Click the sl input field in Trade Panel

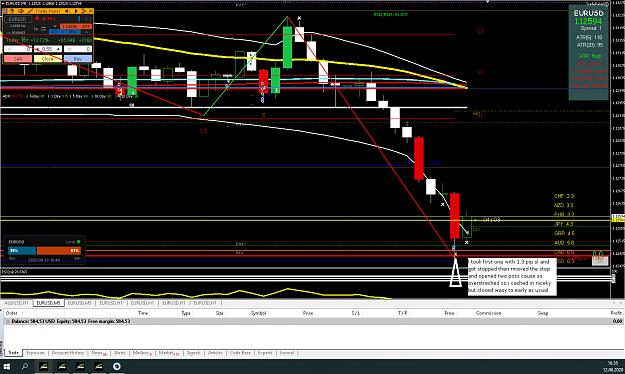click(18, 49)
